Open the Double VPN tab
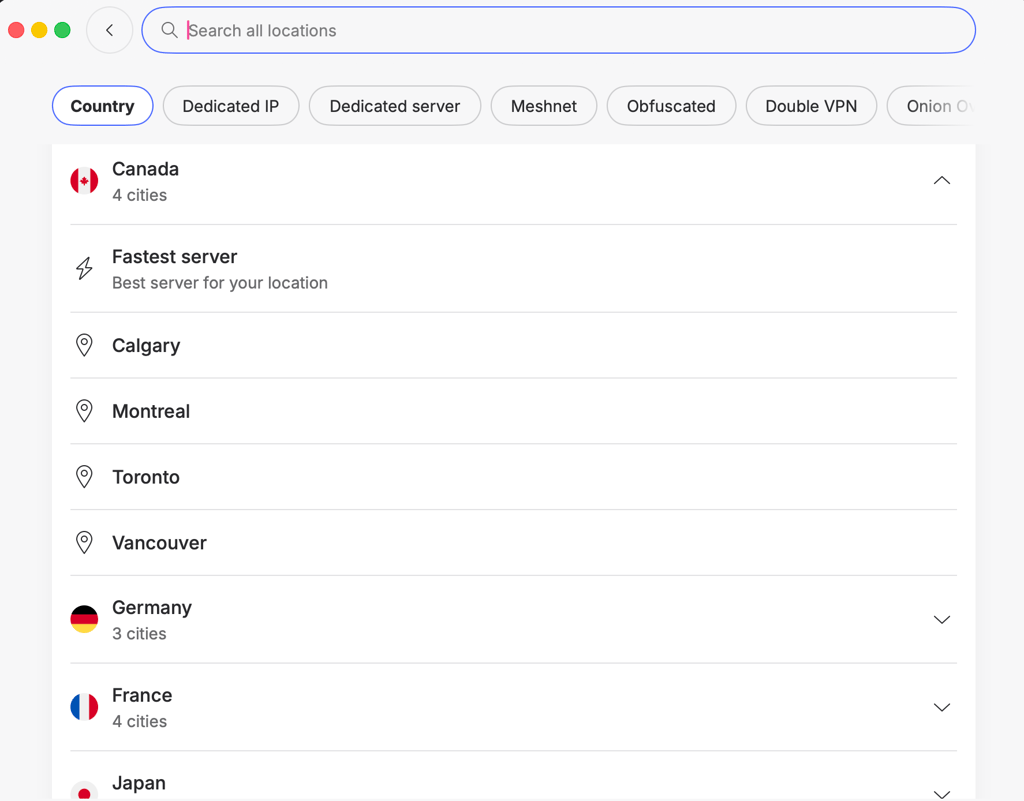Viewport: 1024px width, 801px height. (811, 106)
